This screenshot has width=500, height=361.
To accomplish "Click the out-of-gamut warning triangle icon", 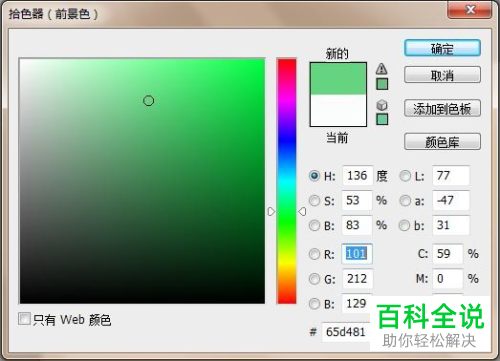I will (382, 69).
